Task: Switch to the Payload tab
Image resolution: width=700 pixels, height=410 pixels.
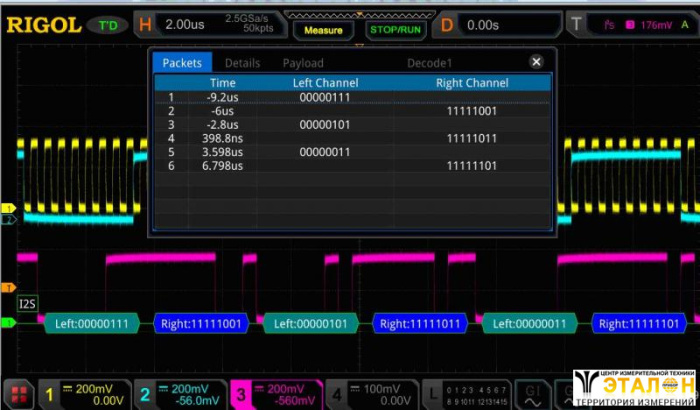Action: 303,63
